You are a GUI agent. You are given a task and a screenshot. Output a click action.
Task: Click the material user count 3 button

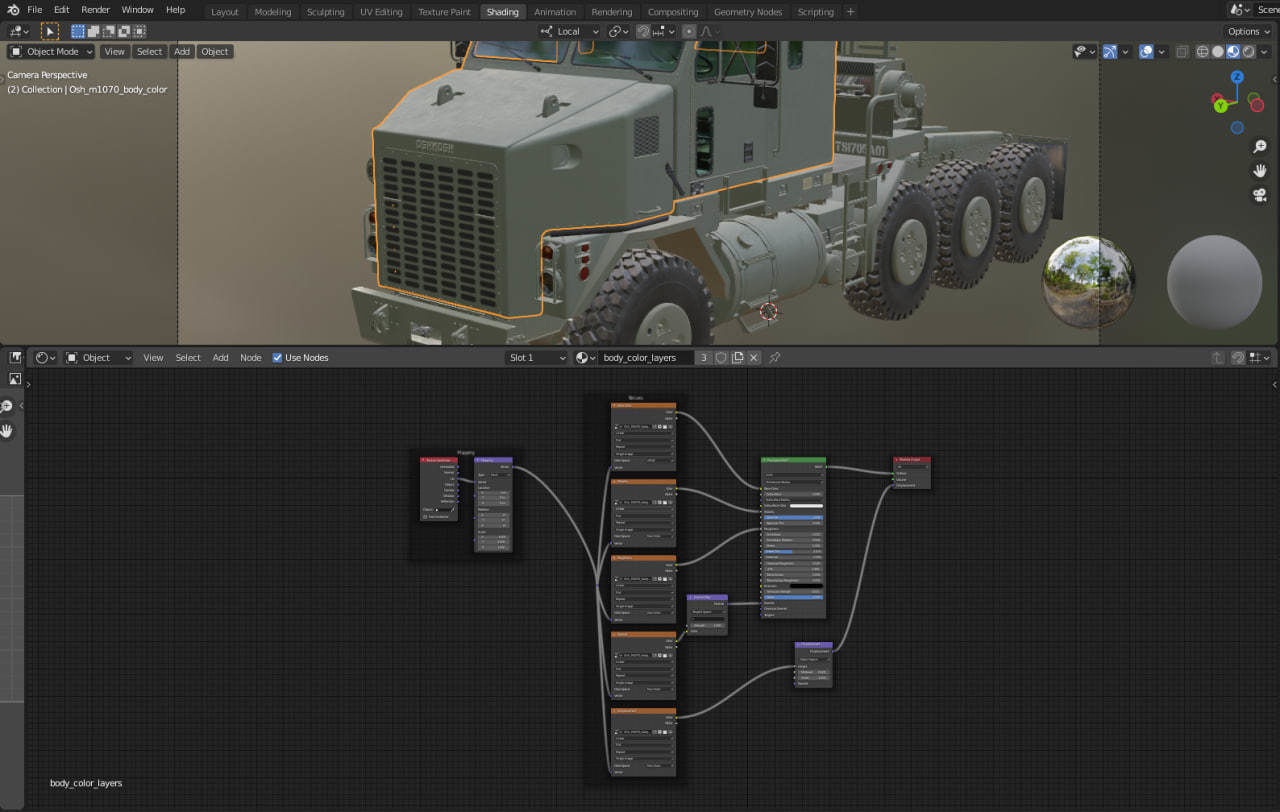coord(704,357)
